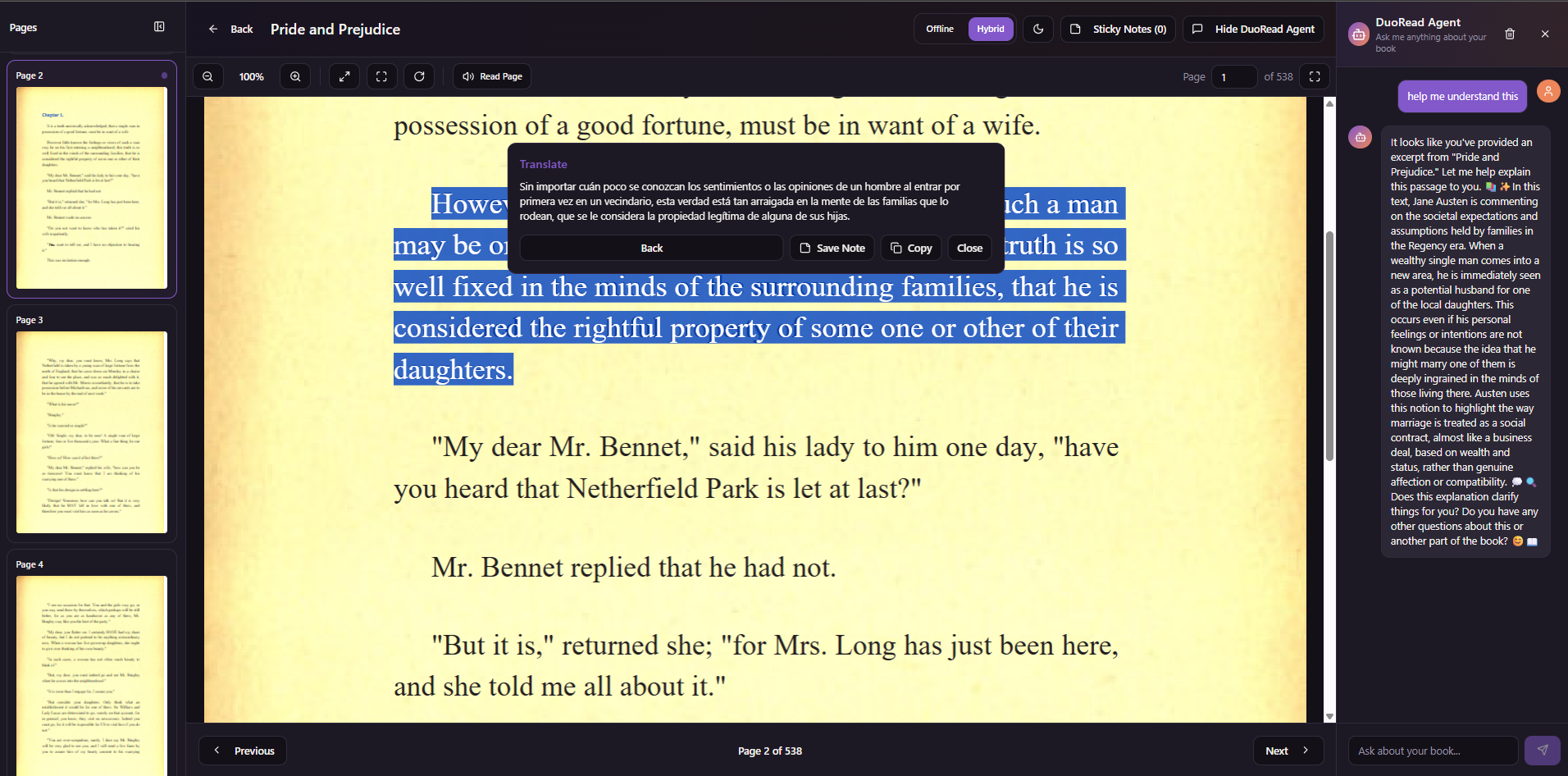Image resolution: width=1568 pixels, height=776 pixels.
Task: Click the 100% zoom level
Action: (252, 76)
